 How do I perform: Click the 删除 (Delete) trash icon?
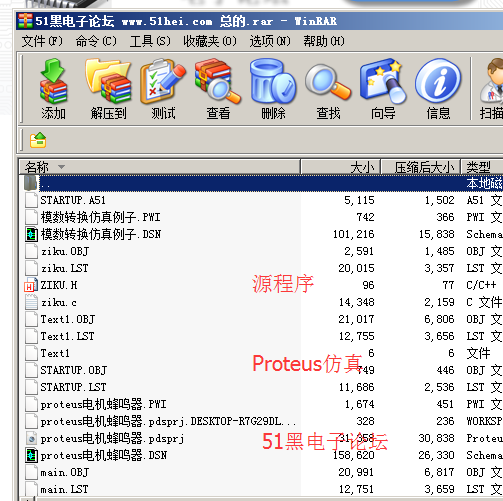[x=273, y=89]
